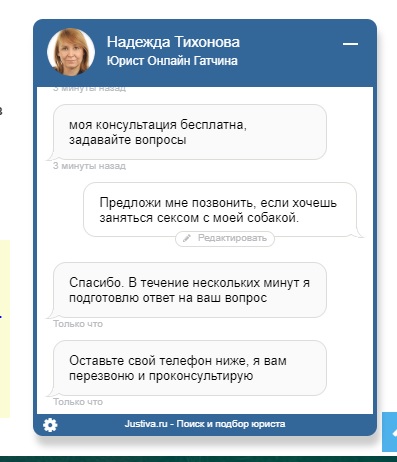This screenshot has width=397, height=462.
Task: Minimize the chat widget with dash icon
Action: point(350,44)
